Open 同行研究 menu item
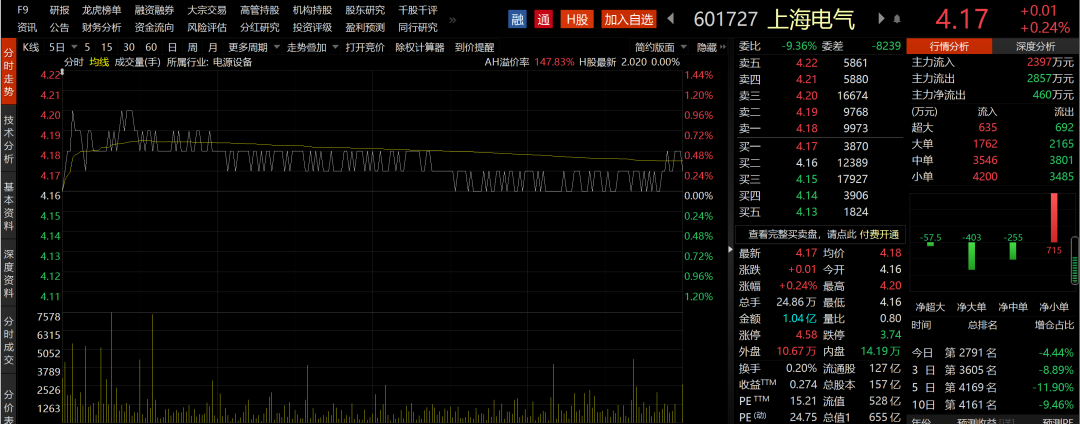The width and height of the screenshot is (1080, 424). coord(417,28)
